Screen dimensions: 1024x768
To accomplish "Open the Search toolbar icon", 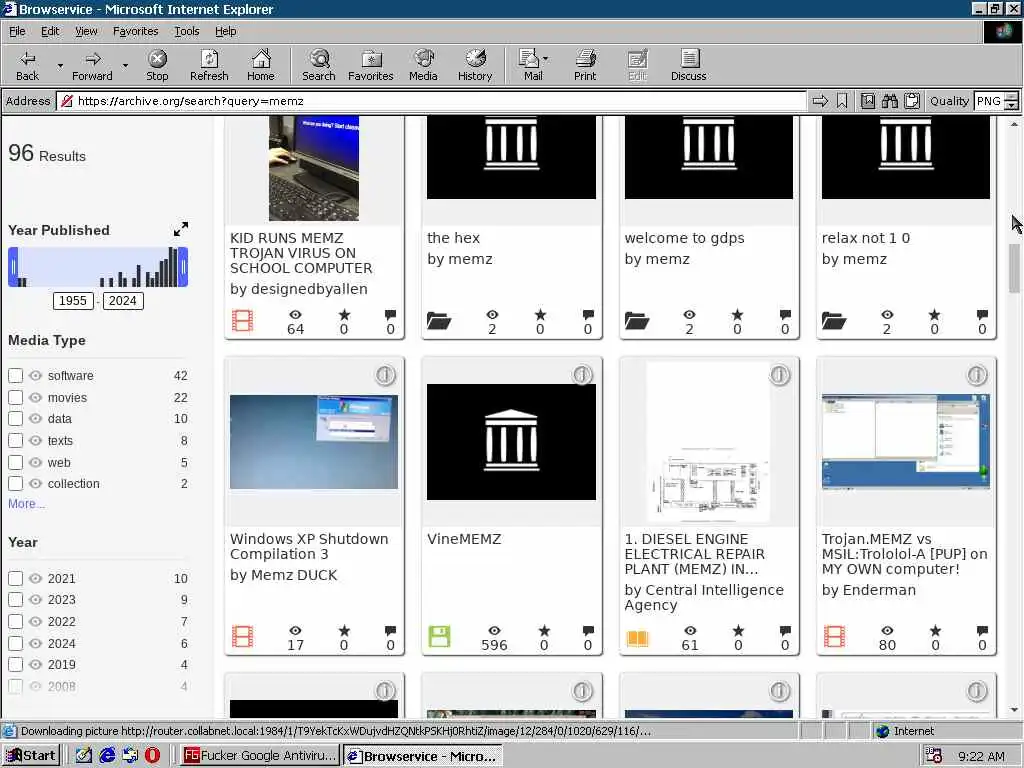I will coord(319,65).
